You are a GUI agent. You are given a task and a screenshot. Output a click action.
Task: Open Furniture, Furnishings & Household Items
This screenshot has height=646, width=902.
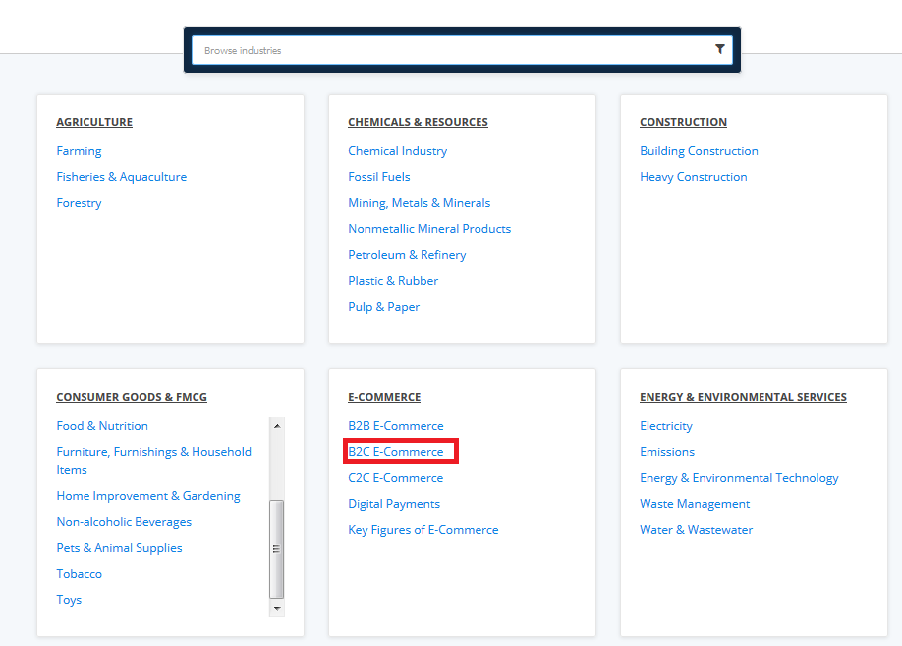click(154, 461)
